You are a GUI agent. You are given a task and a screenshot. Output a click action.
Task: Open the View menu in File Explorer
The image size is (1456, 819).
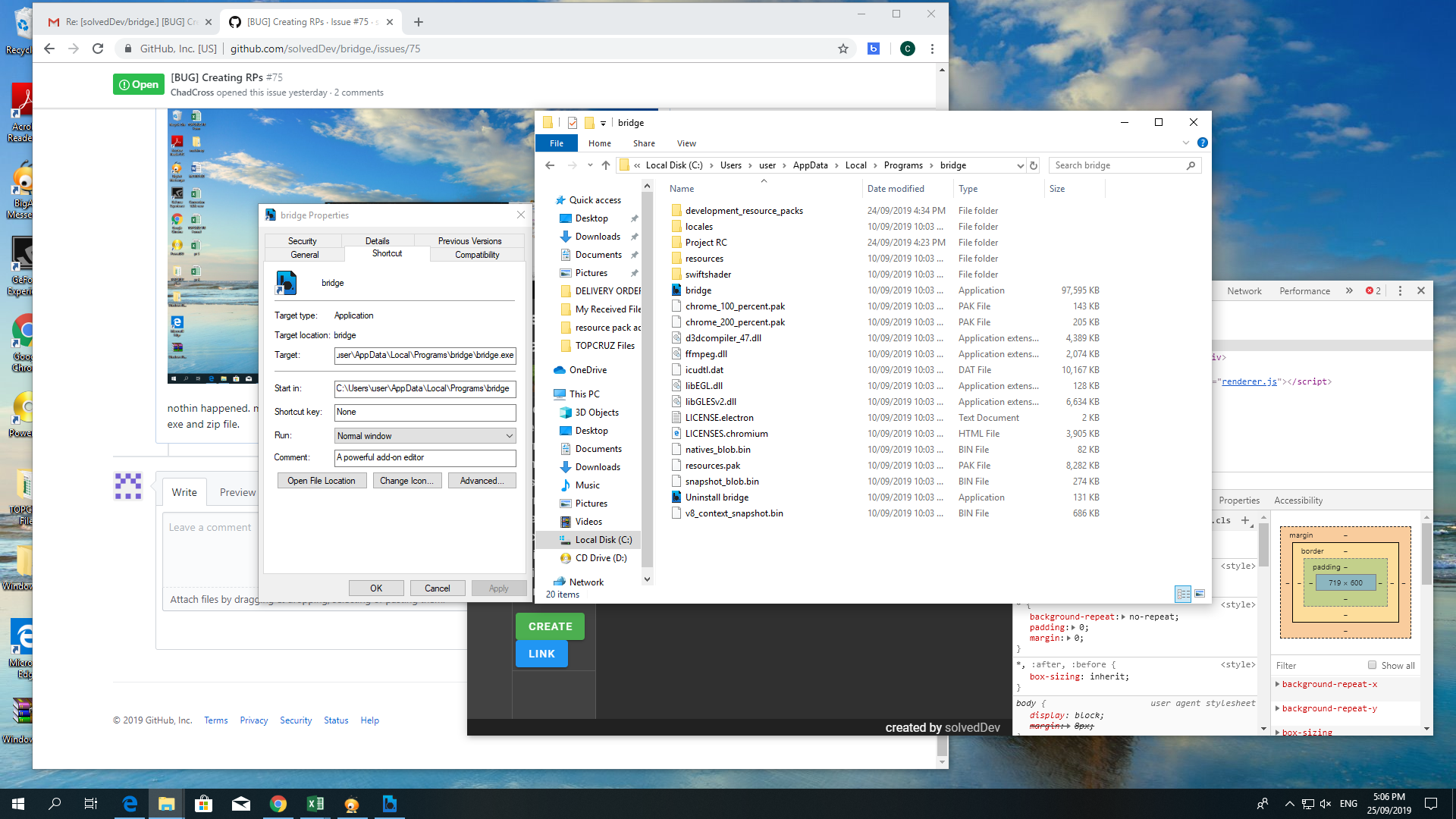686,143
